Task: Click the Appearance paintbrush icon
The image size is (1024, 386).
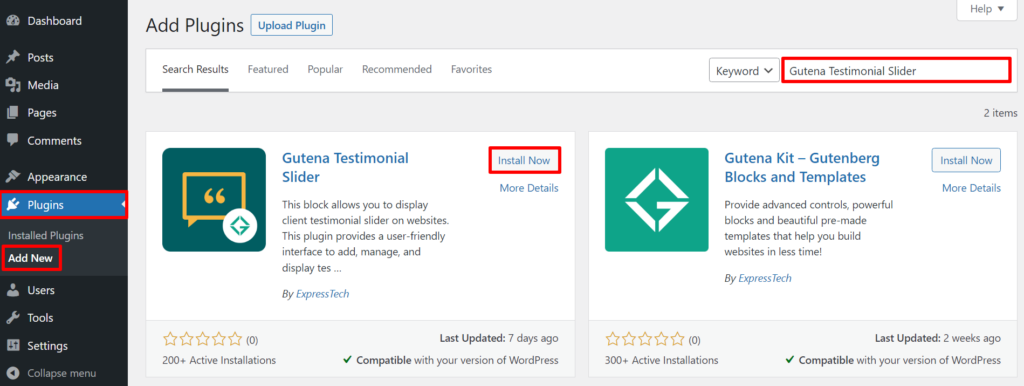Action: (12, 177)
